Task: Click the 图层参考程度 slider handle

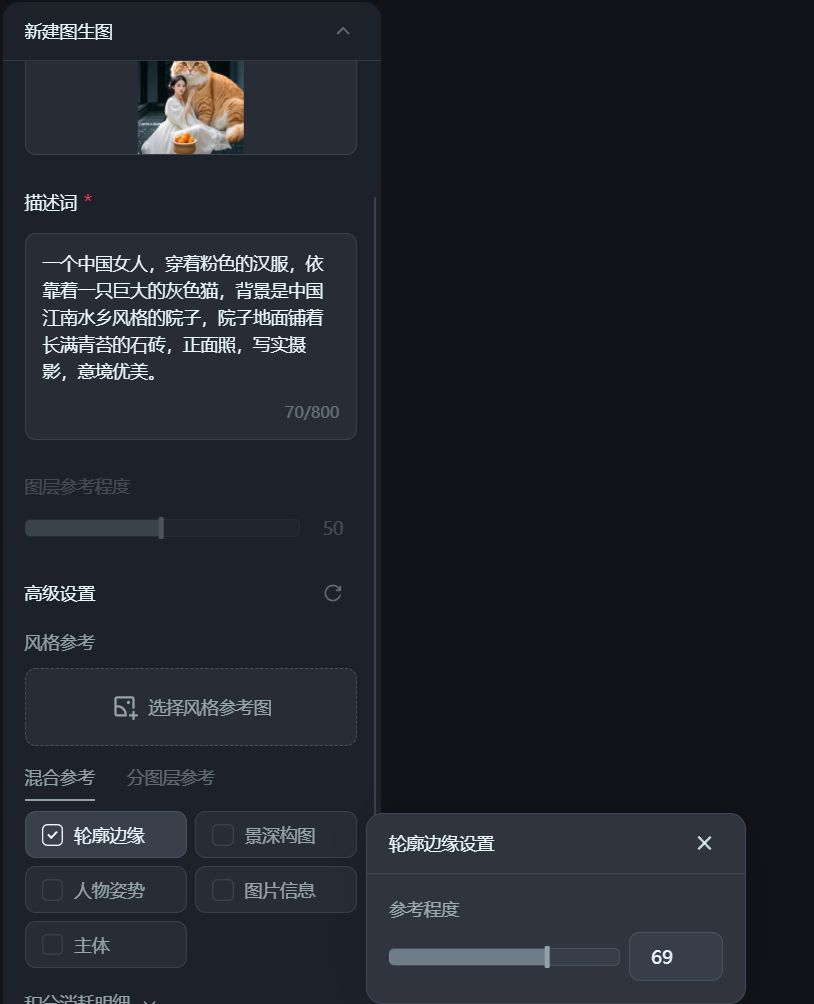Action: (x=161, y=528)
